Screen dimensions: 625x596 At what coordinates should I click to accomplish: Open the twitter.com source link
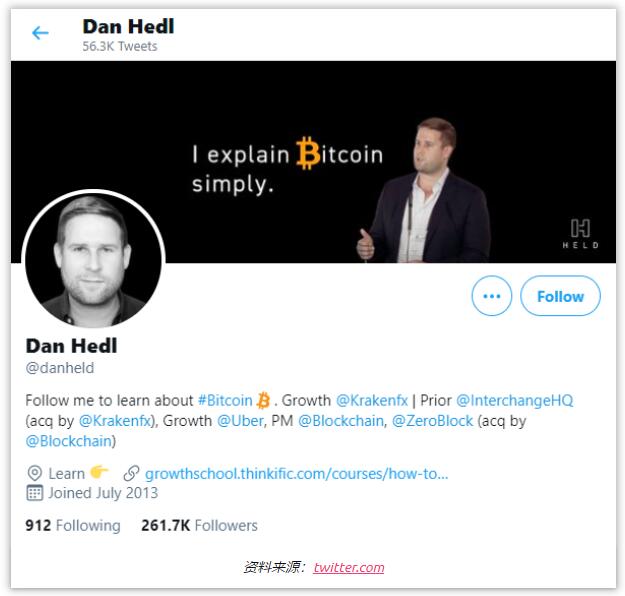[348, 567]
